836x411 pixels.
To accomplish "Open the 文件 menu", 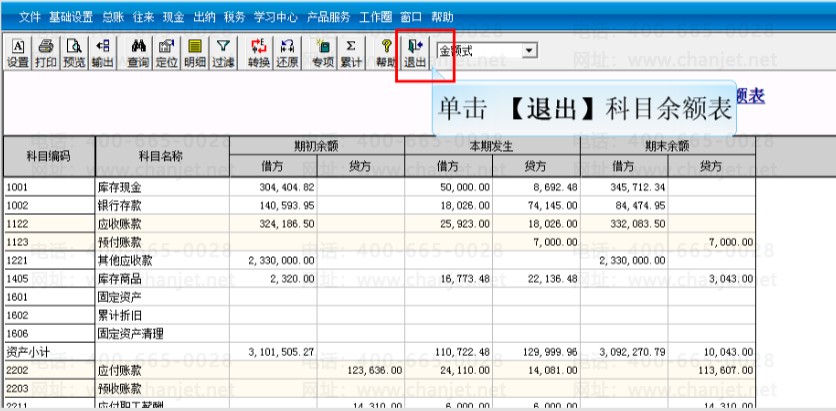I will [30, 17].
